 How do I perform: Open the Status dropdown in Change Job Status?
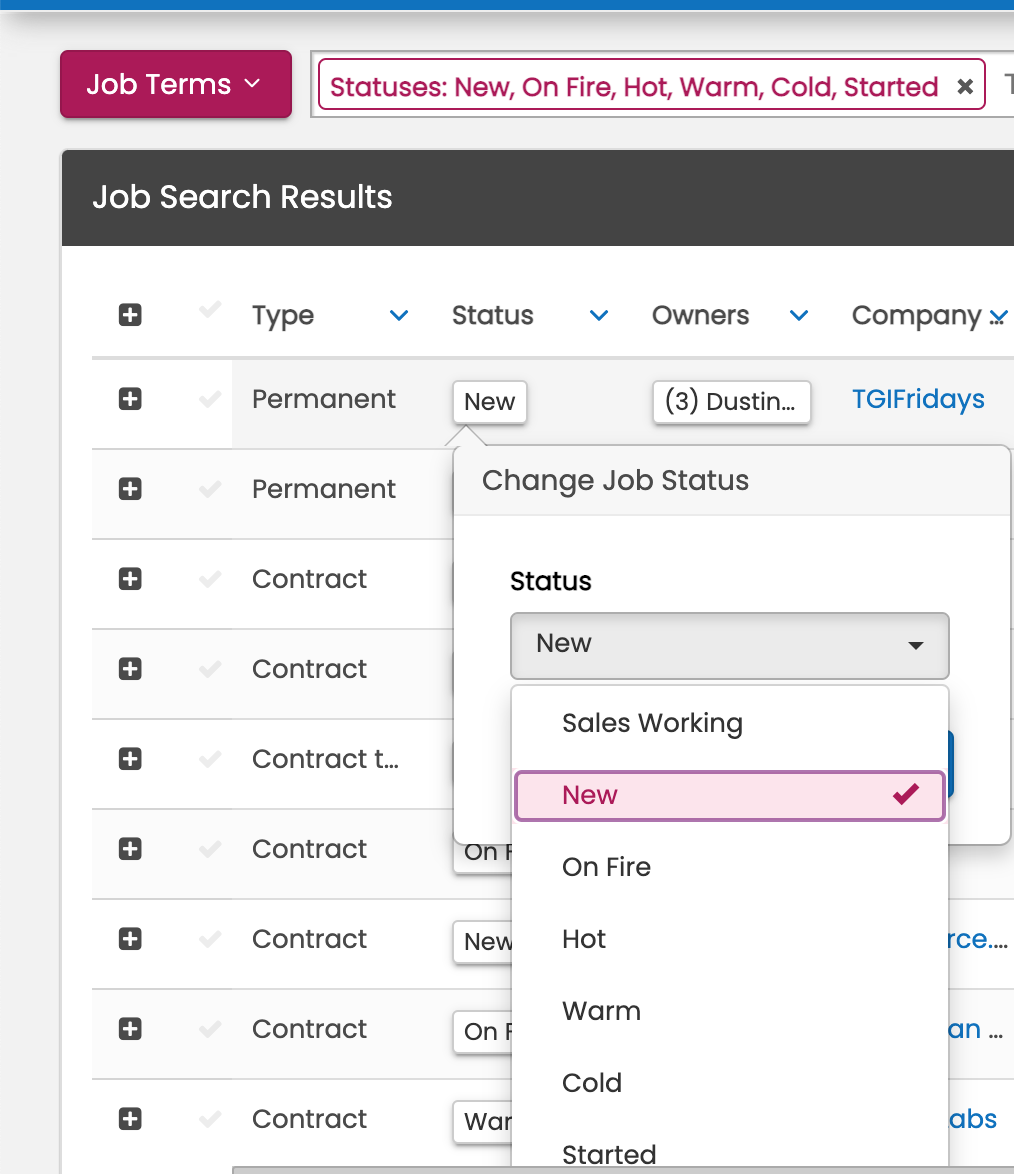[729, 645]
